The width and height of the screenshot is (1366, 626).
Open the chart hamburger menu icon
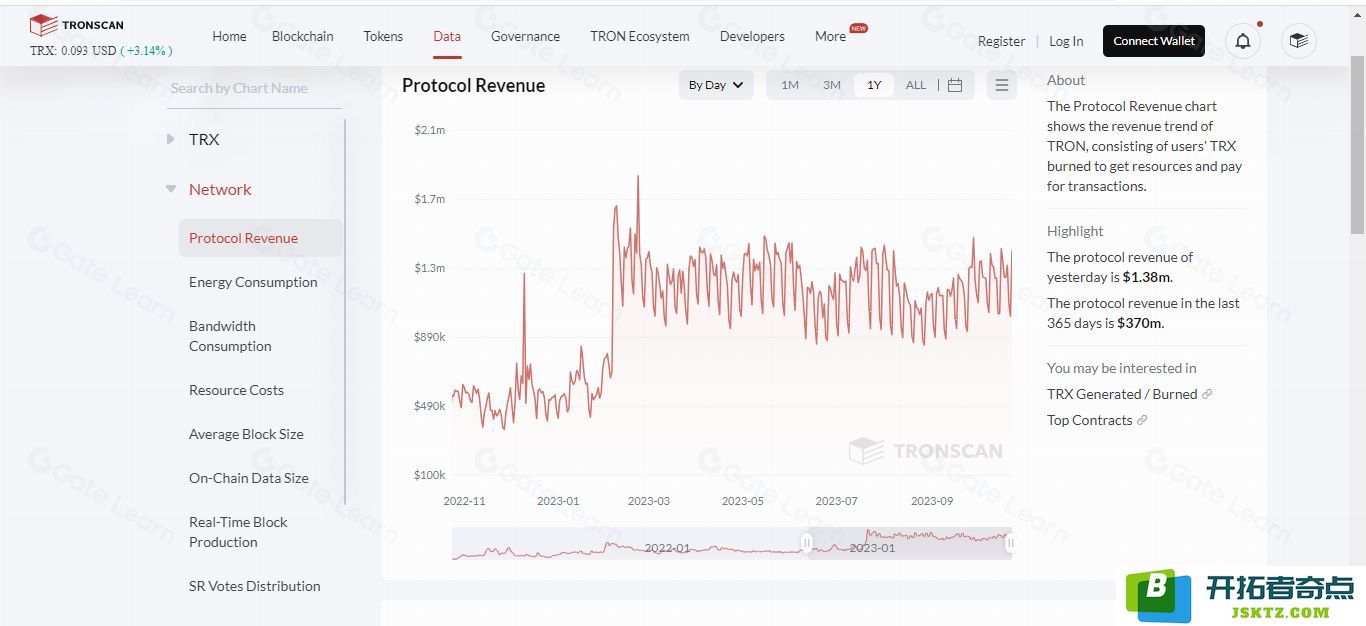[1002, 85]
